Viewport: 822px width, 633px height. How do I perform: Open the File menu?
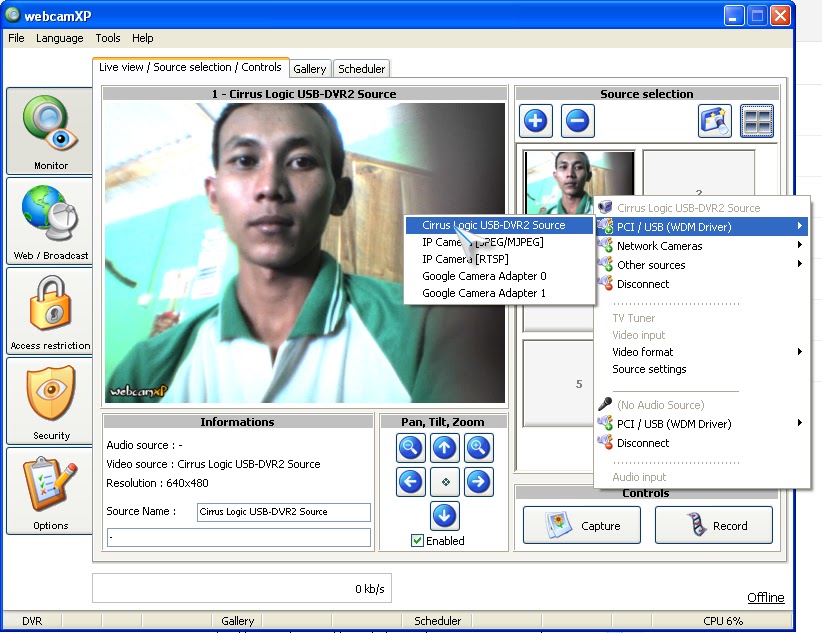pos(16,38)
